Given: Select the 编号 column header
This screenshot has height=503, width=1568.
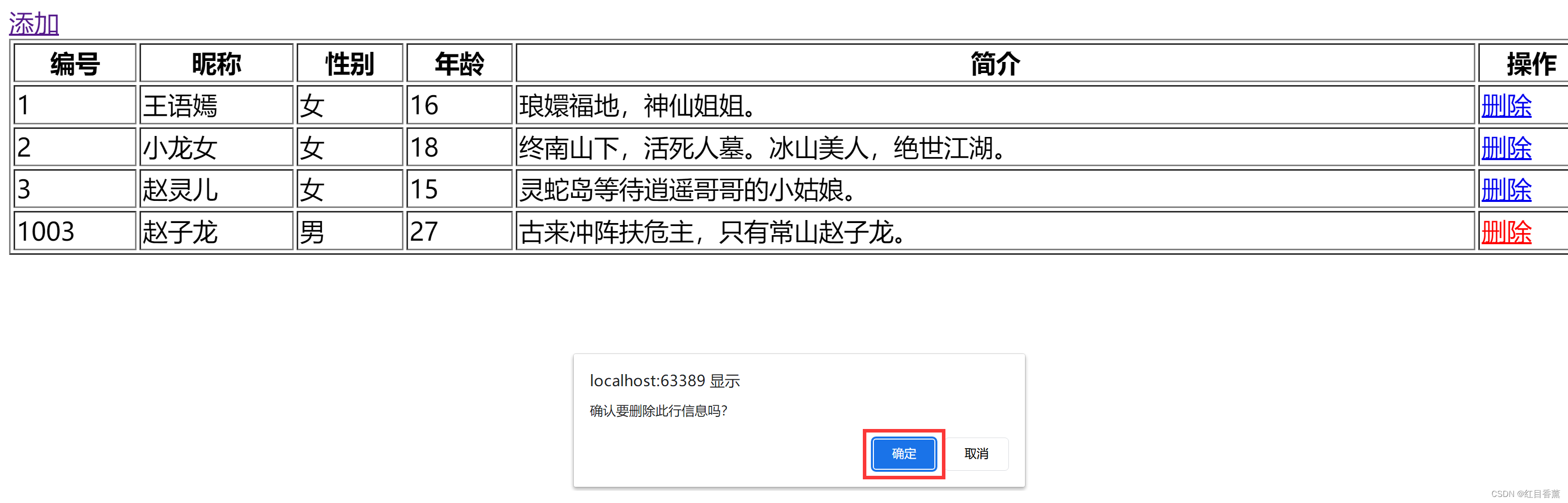Looking at the screenshot, I should click(75, 63).
